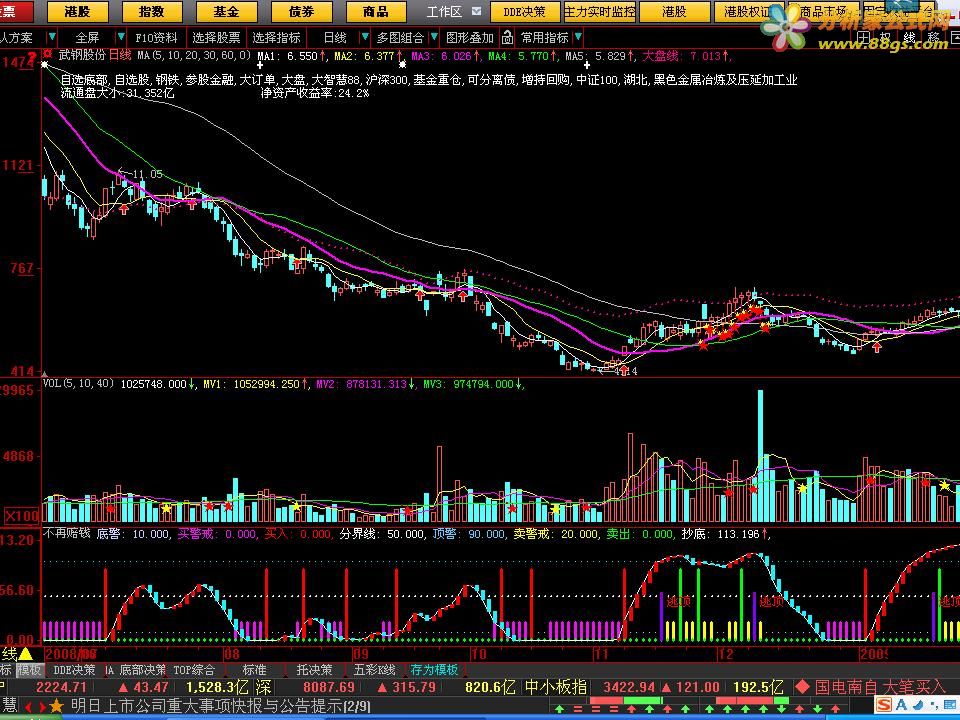This screenshot has width=960, height=720.
Task: Click the 2224.71 index value
Action: tap(62, 687)
